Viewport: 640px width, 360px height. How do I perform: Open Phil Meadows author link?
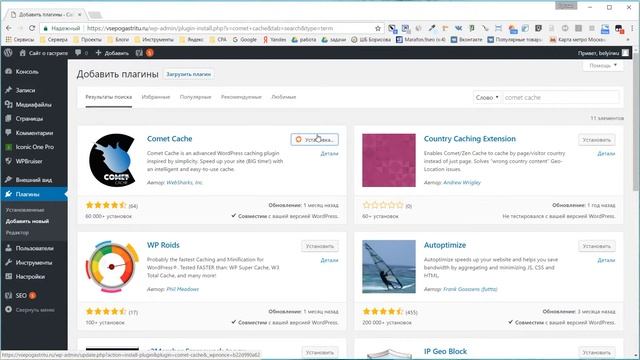(x=182, y=289)
